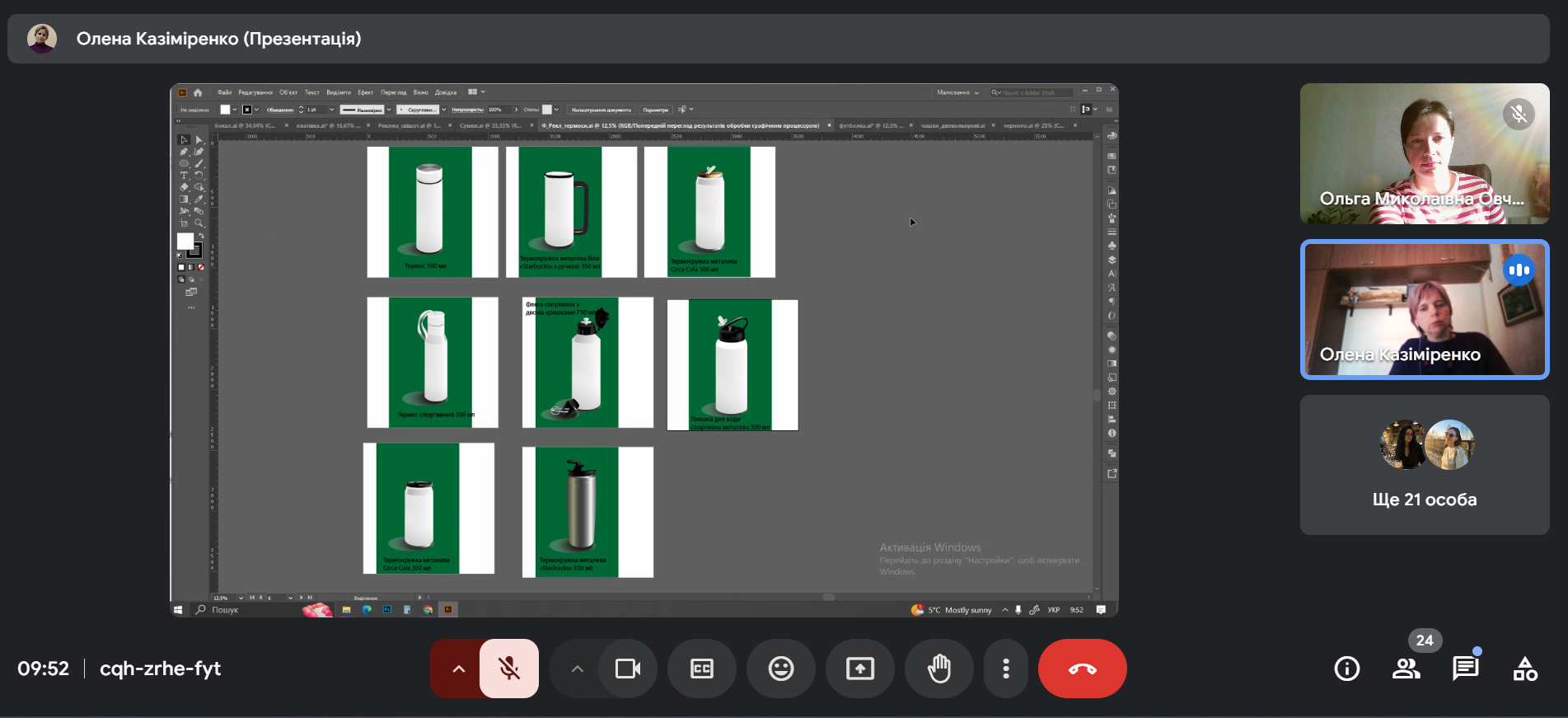This screenshot has height=718, width=1568.
Task: Click the presenter avatar in header
Action: (42, 39)
